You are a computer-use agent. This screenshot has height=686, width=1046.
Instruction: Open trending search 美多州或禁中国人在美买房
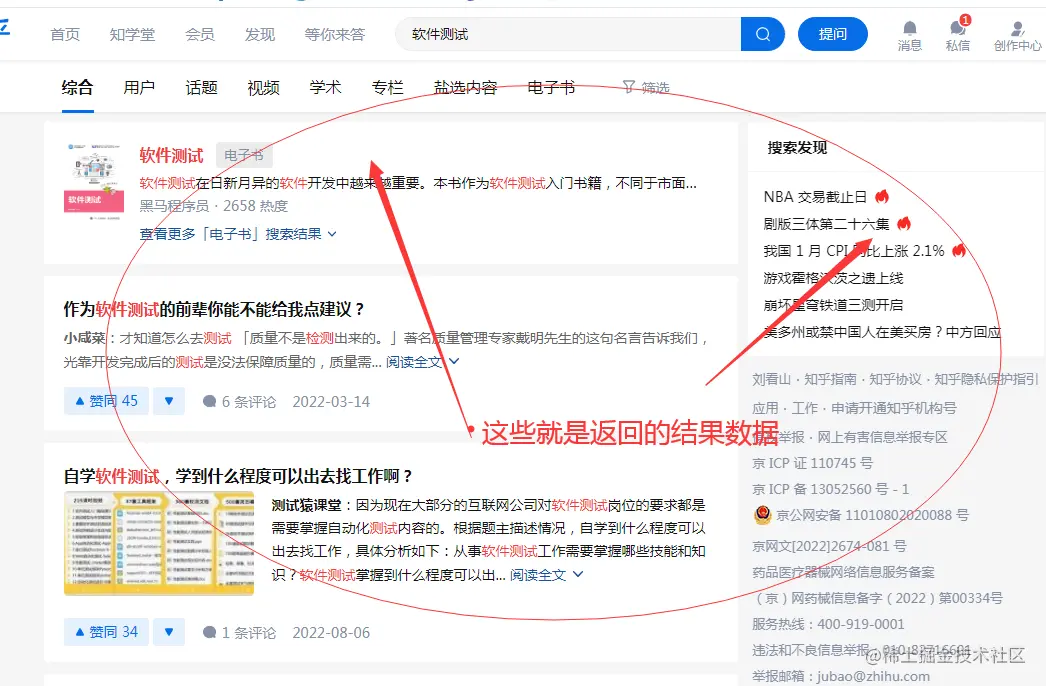882,332
